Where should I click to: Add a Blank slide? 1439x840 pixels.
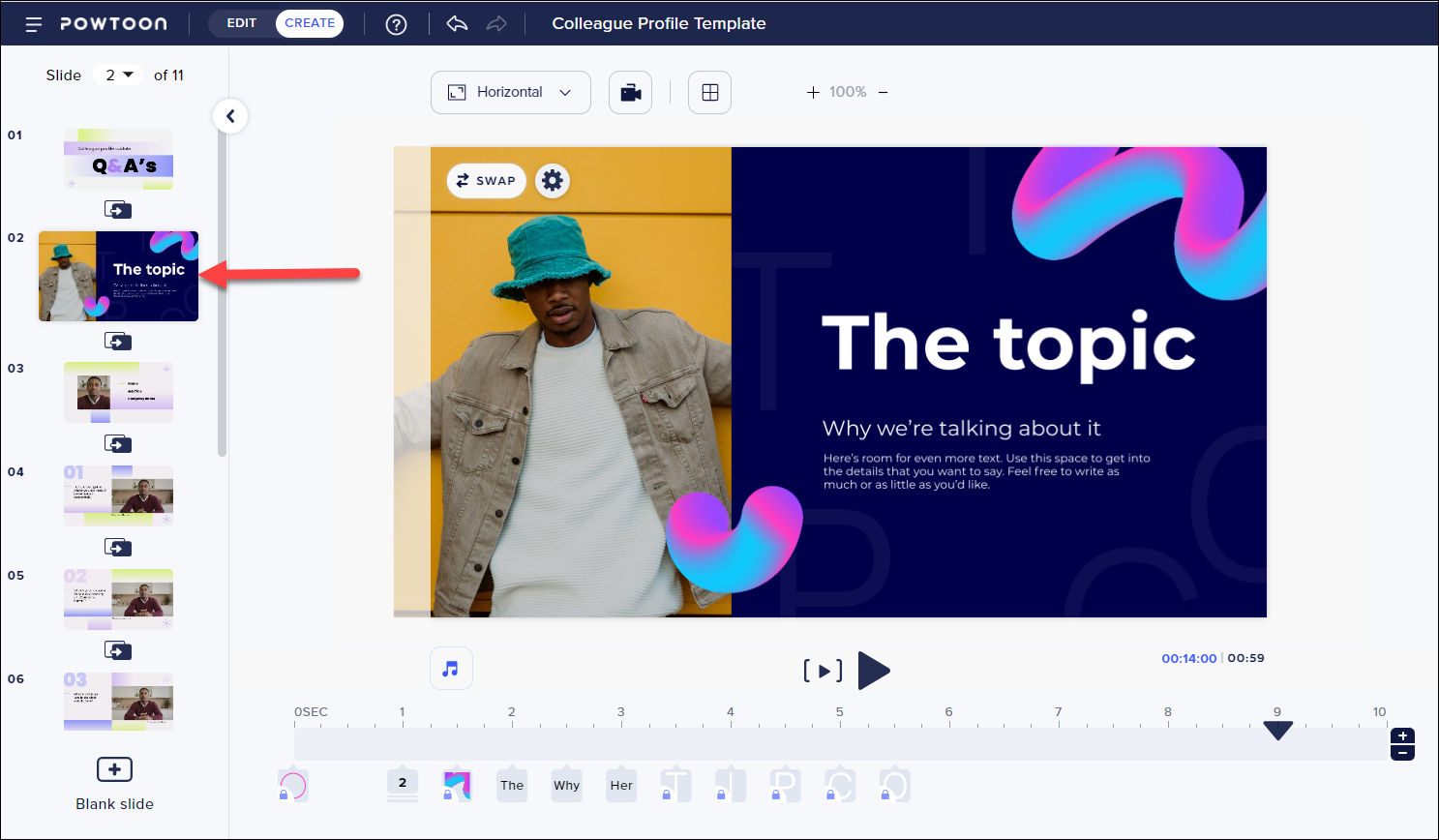coord(114,770)
